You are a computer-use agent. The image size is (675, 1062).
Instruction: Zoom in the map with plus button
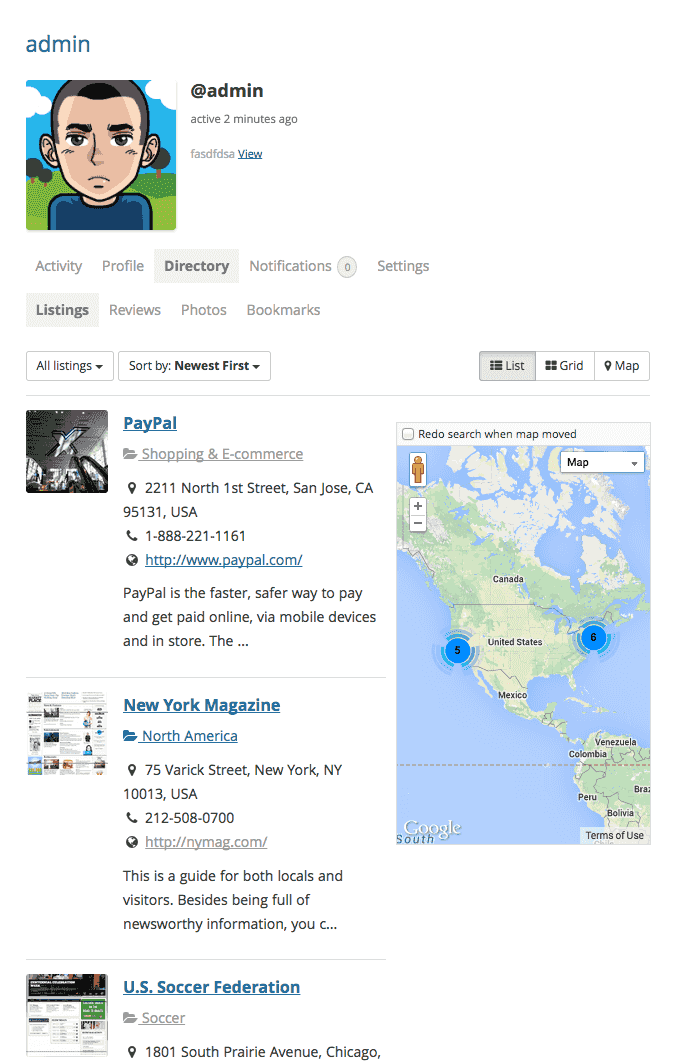tap(418, 506)
